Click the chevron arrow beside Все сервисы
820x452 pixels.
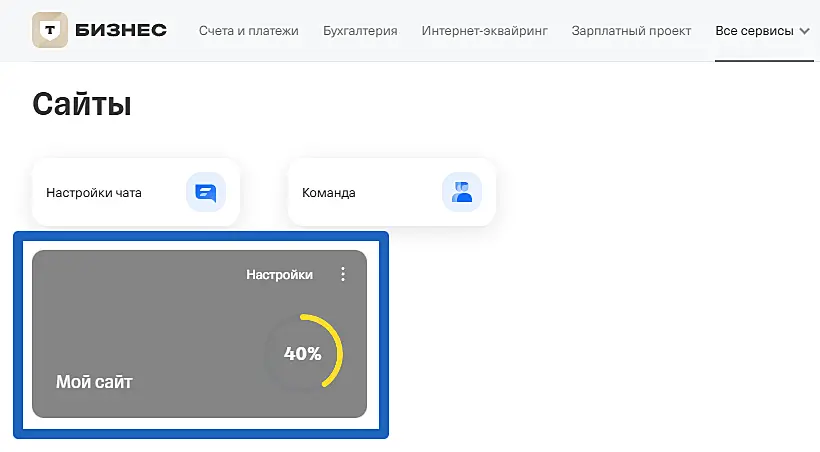[804, 31]
